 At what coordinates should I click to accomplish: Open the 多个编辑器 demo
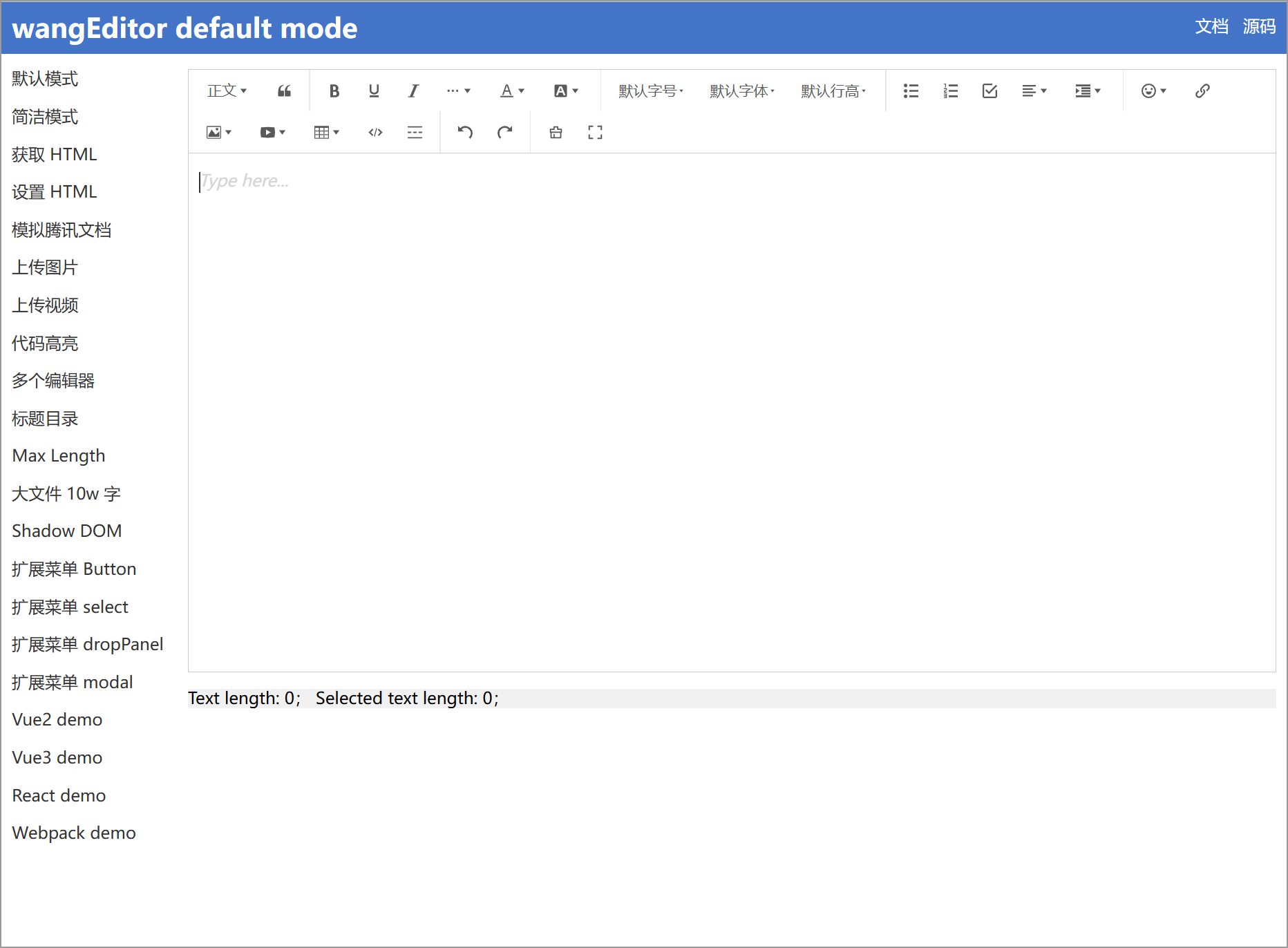[53, 381]
